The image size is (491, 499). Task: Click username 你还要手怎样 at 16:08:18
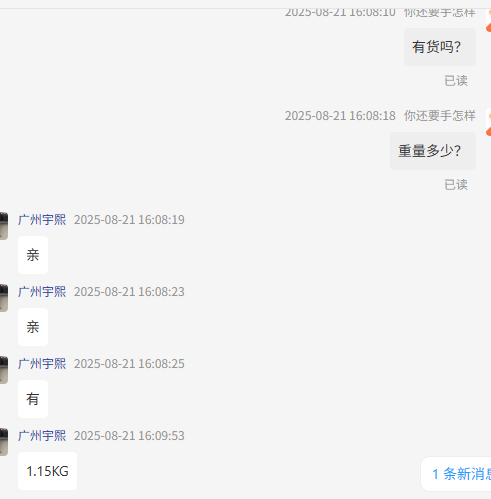(440, 116)
